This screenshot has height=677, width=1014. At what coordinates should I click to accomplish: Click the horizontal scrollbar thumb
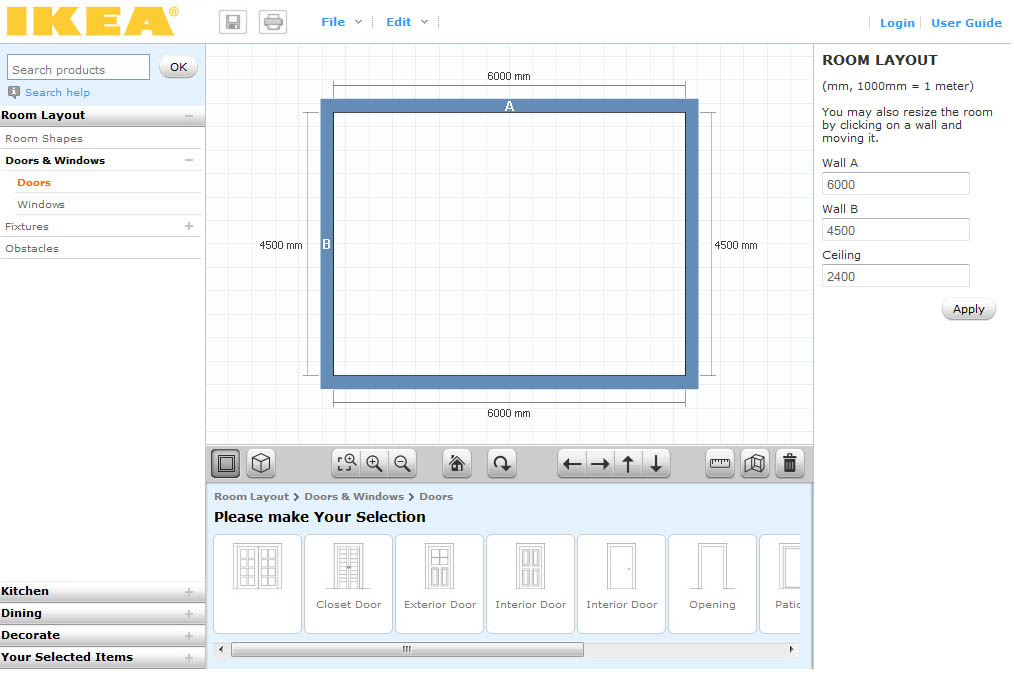point(407,649)
